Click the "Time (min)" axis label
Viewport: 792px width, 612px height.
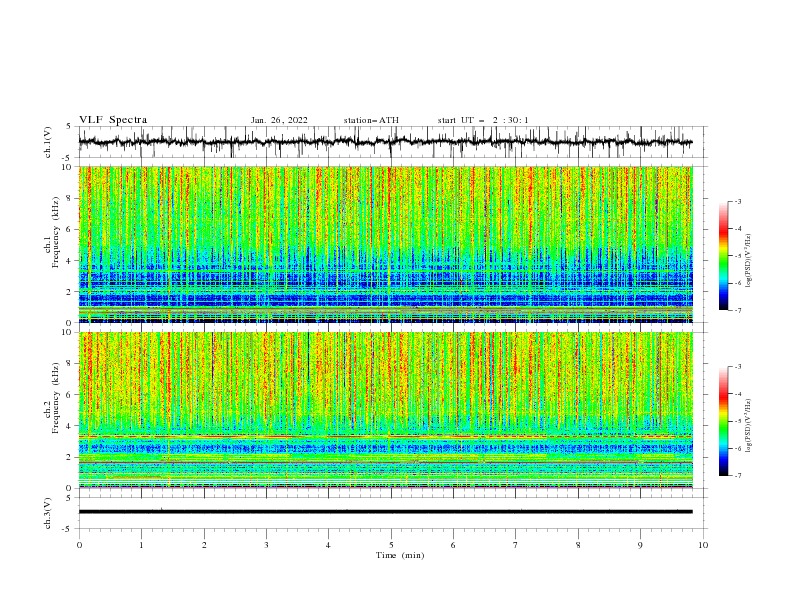point(400,555)
